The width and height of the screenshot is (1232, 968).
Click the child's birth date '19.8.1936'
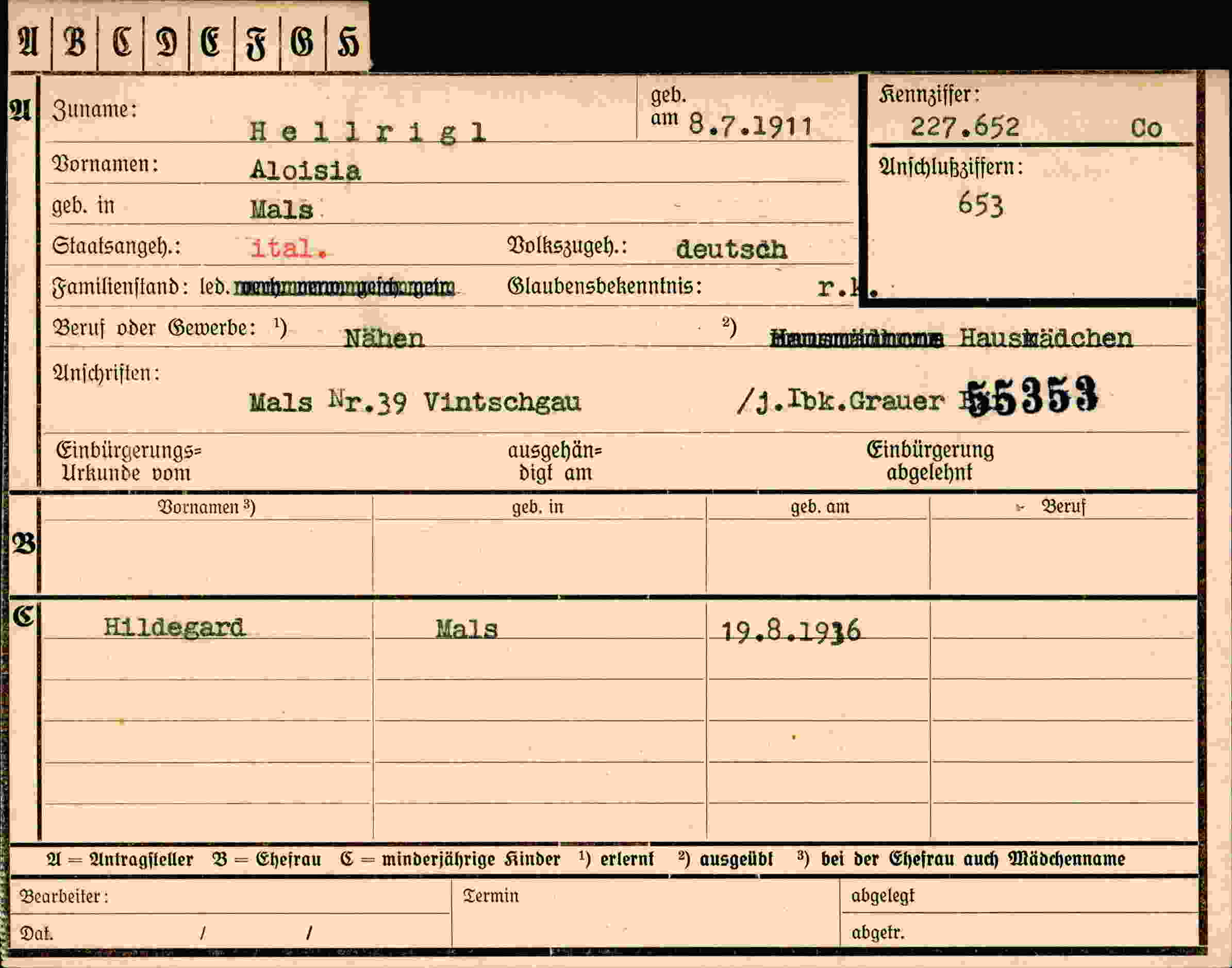pyautogui.click(x=791, y=631)
